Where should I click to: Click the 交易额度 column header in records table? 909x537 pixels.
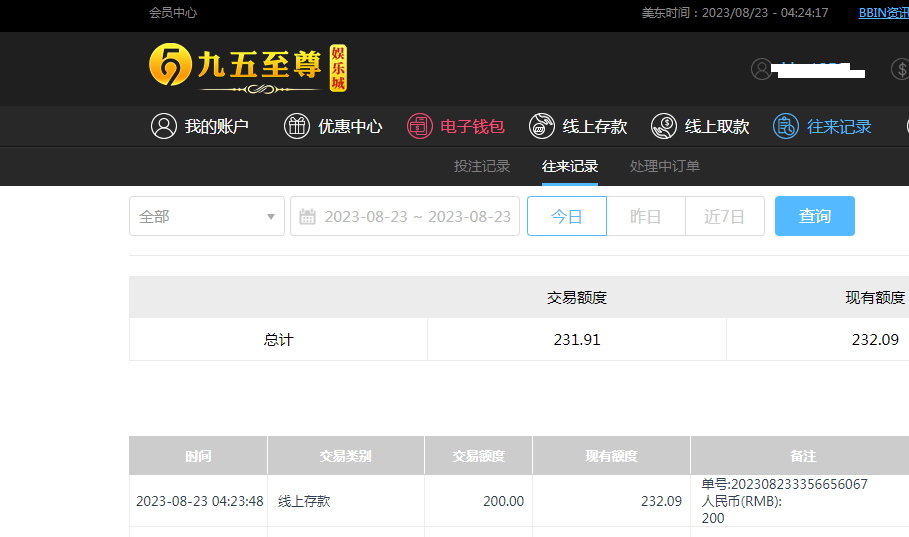478,456
